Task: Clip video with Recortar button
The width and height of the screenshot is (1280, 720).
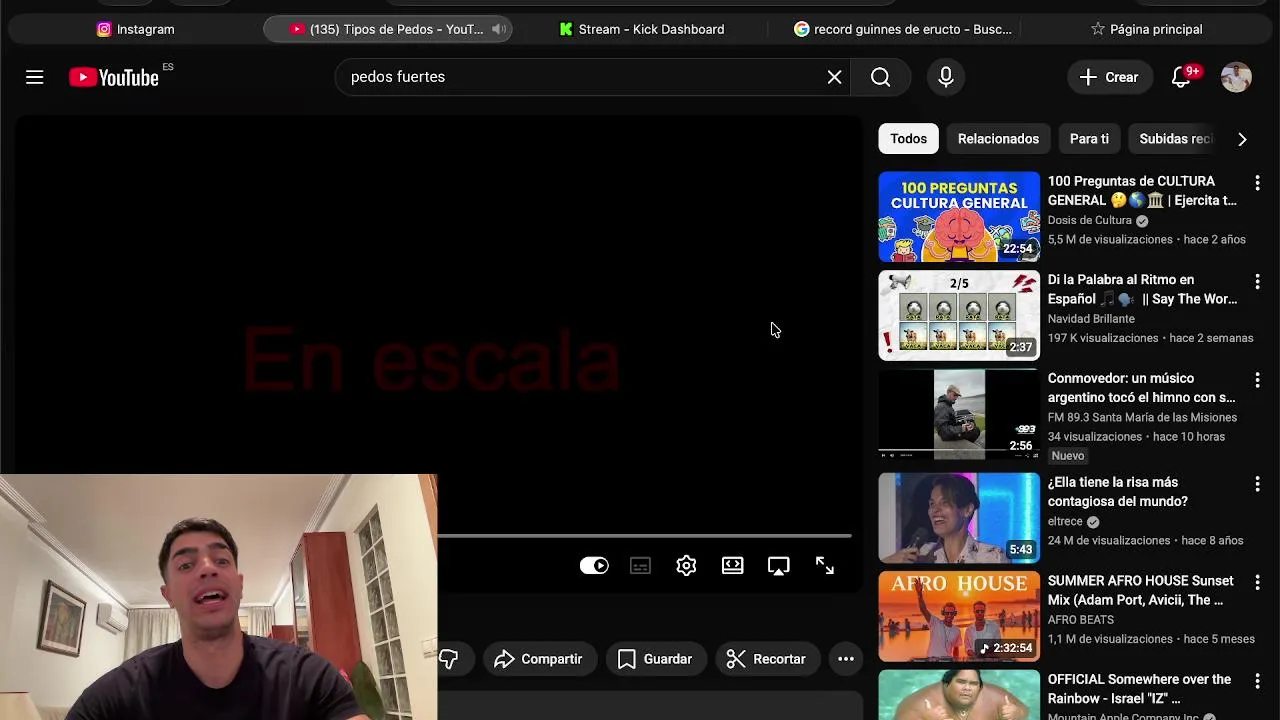Action: pos(766,659)
